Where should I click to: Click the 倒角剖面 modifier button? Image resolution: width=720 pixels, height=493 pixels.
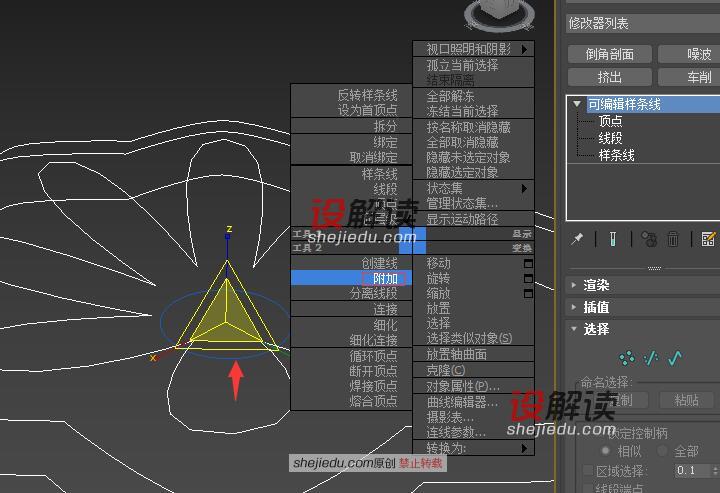[x=610, y=55]
